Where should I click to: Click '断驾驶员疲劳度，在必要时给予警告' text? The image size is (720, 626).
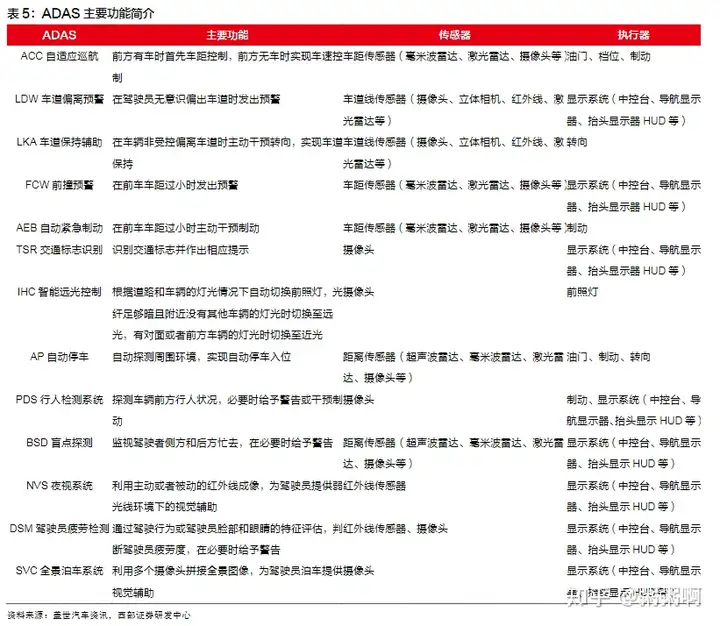point(196,549)
